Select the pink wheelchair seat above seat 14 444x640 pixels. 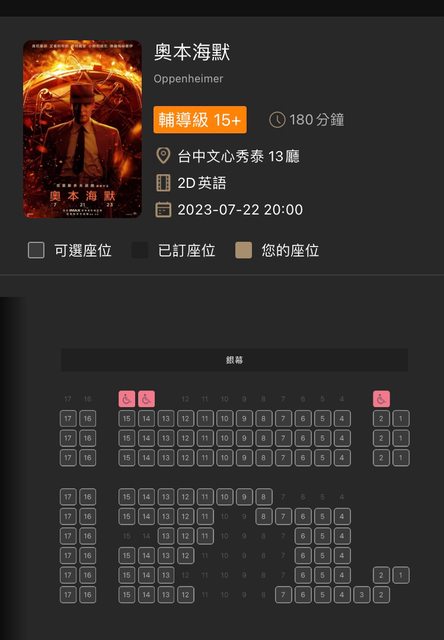click(146, 399)
